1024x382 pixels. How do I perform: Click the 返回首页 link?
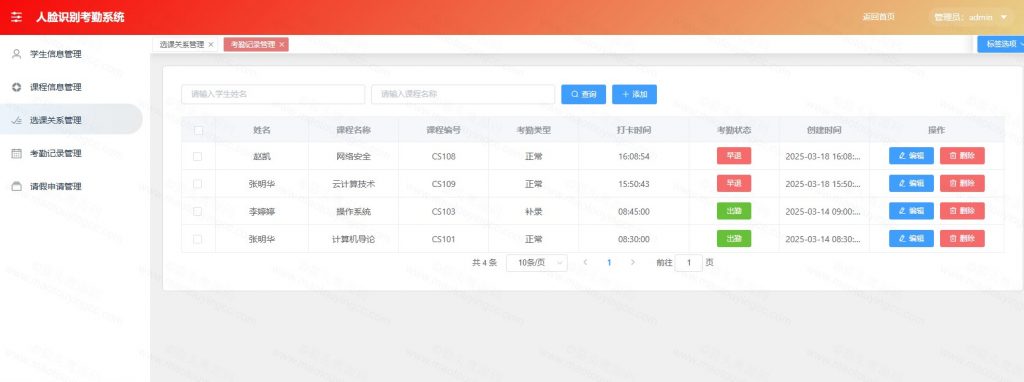(878, 18)
